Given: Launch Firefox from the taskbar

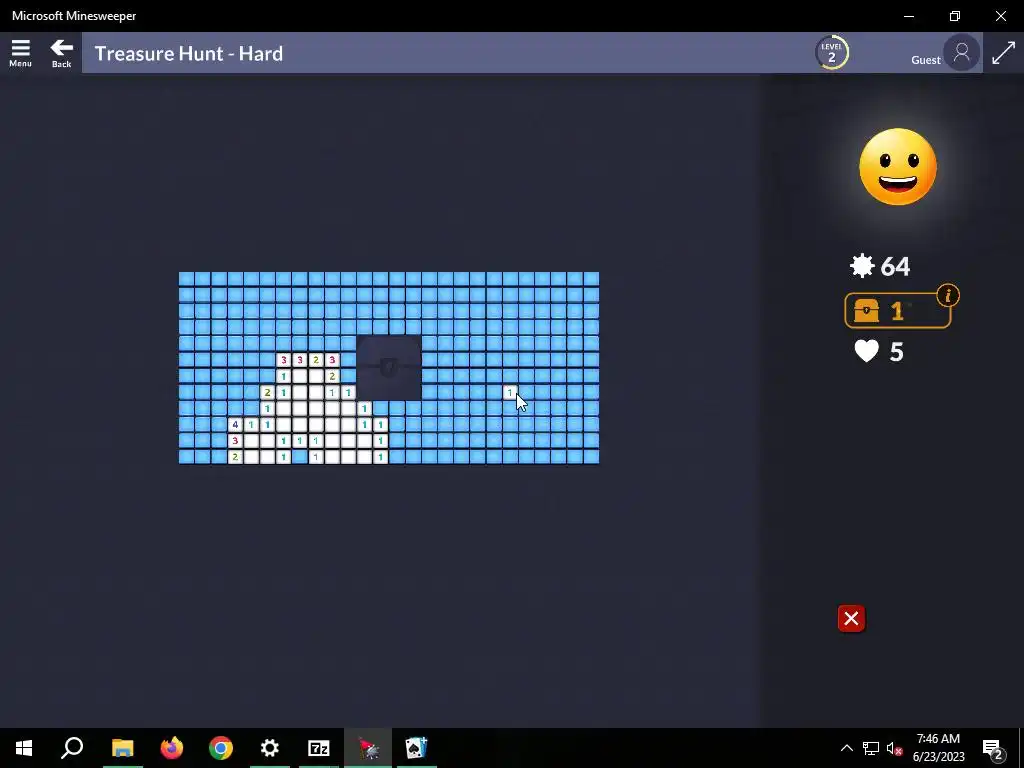Looking at the screenshot, I should click(172, 748).
